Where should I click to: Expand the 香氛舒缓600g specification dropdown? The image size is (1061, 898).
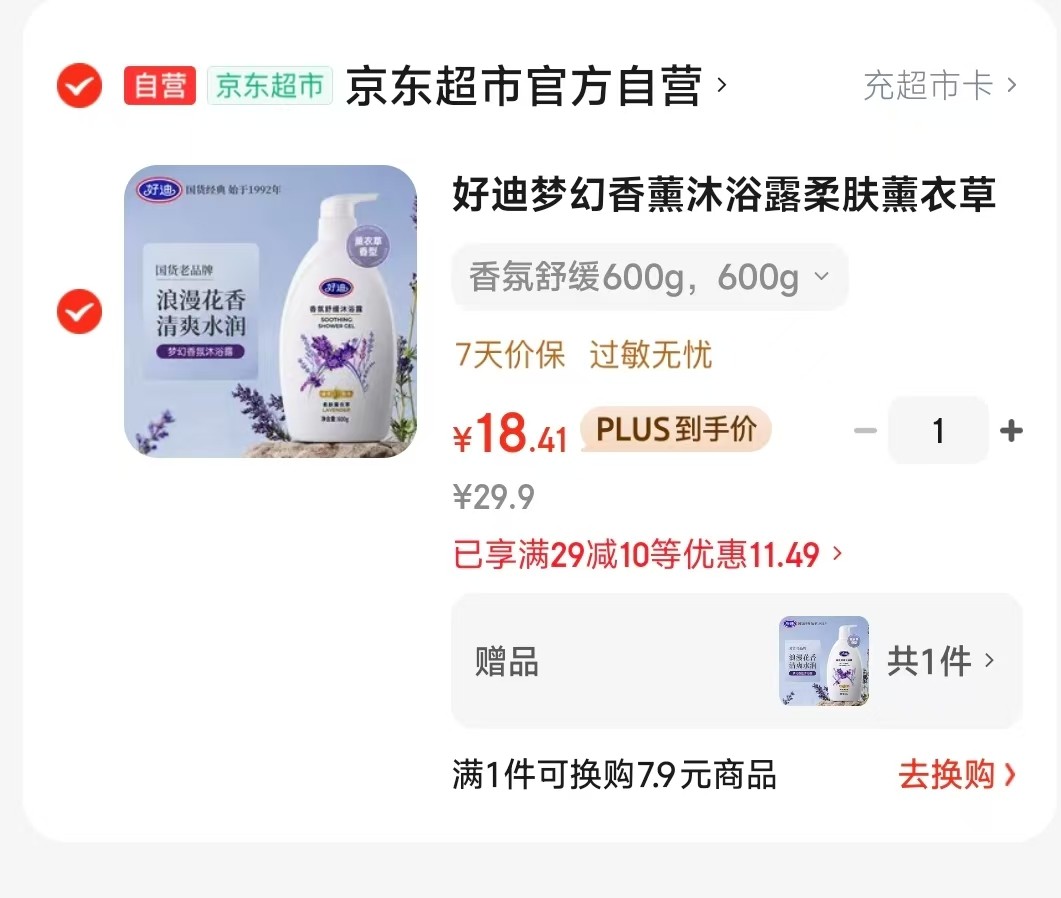pyautogui.click(x=649, y=277)
